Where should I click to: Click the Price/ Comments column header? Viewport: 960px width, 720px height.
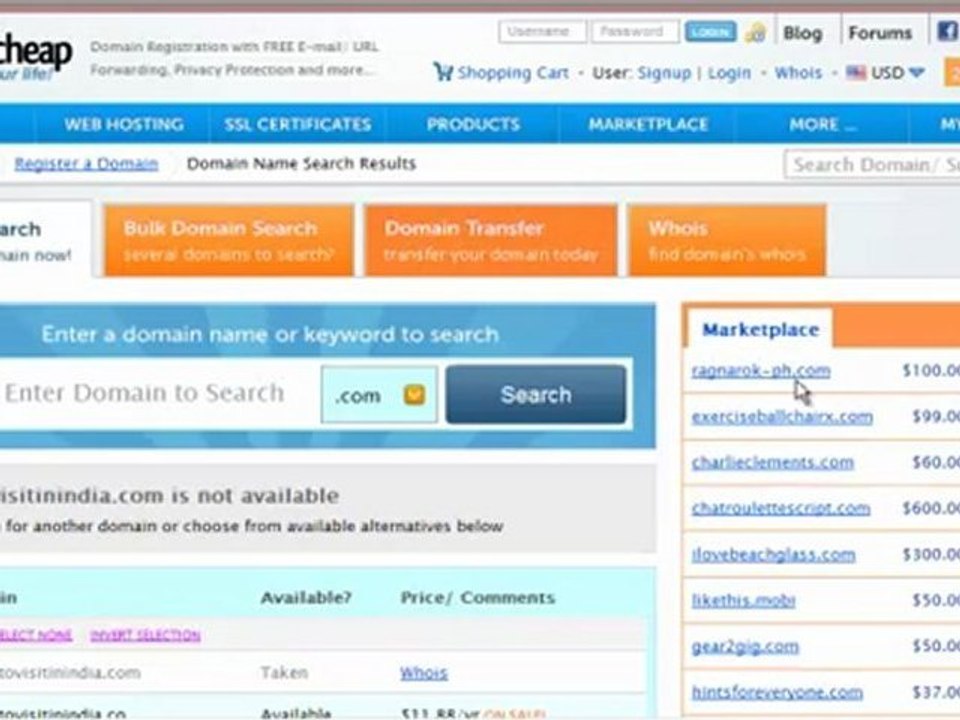[x=478, y=598]
